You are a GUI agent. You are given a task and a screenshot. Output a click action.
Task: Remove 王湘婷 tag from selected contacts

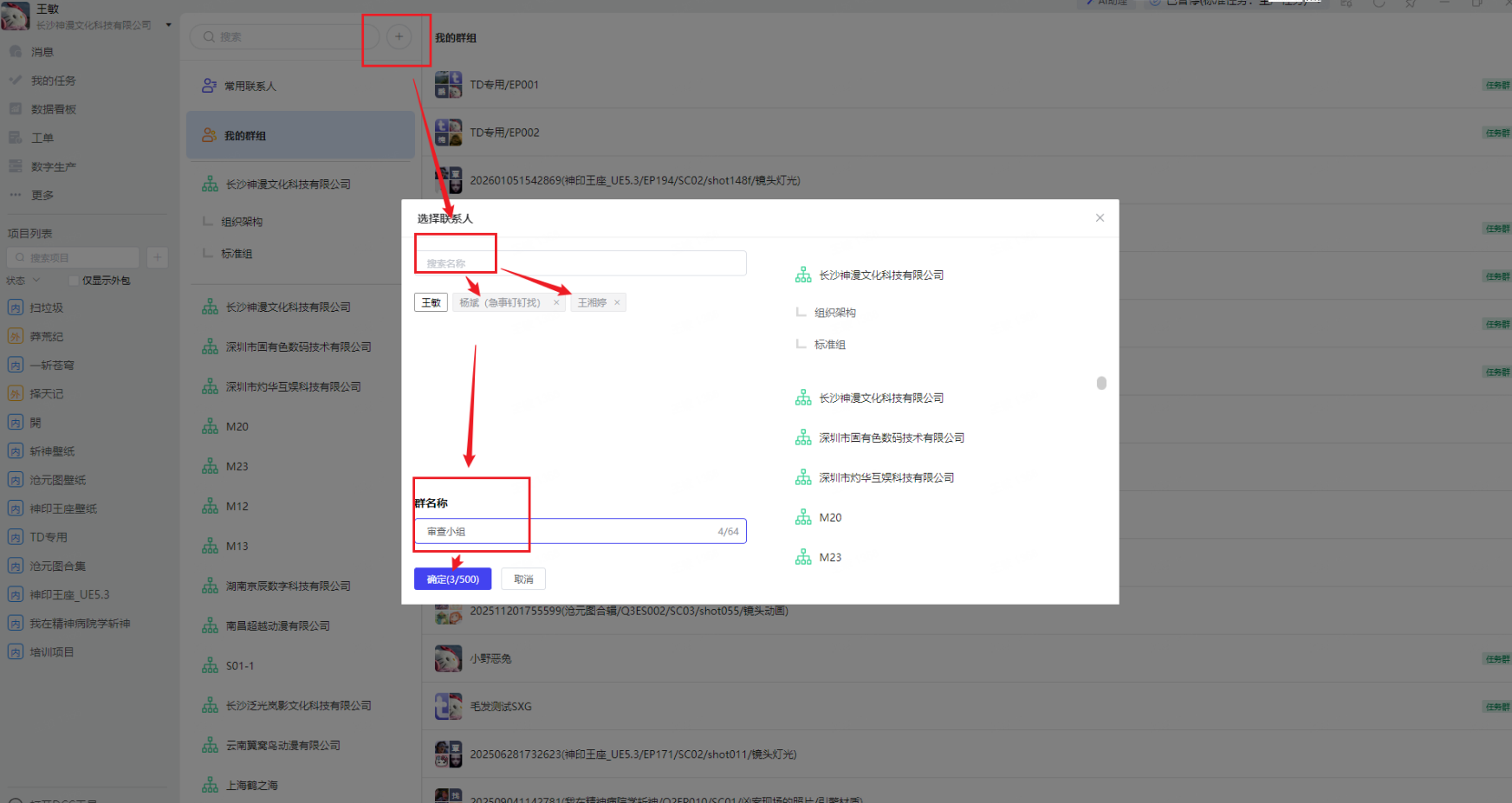(x=617, y=302)
